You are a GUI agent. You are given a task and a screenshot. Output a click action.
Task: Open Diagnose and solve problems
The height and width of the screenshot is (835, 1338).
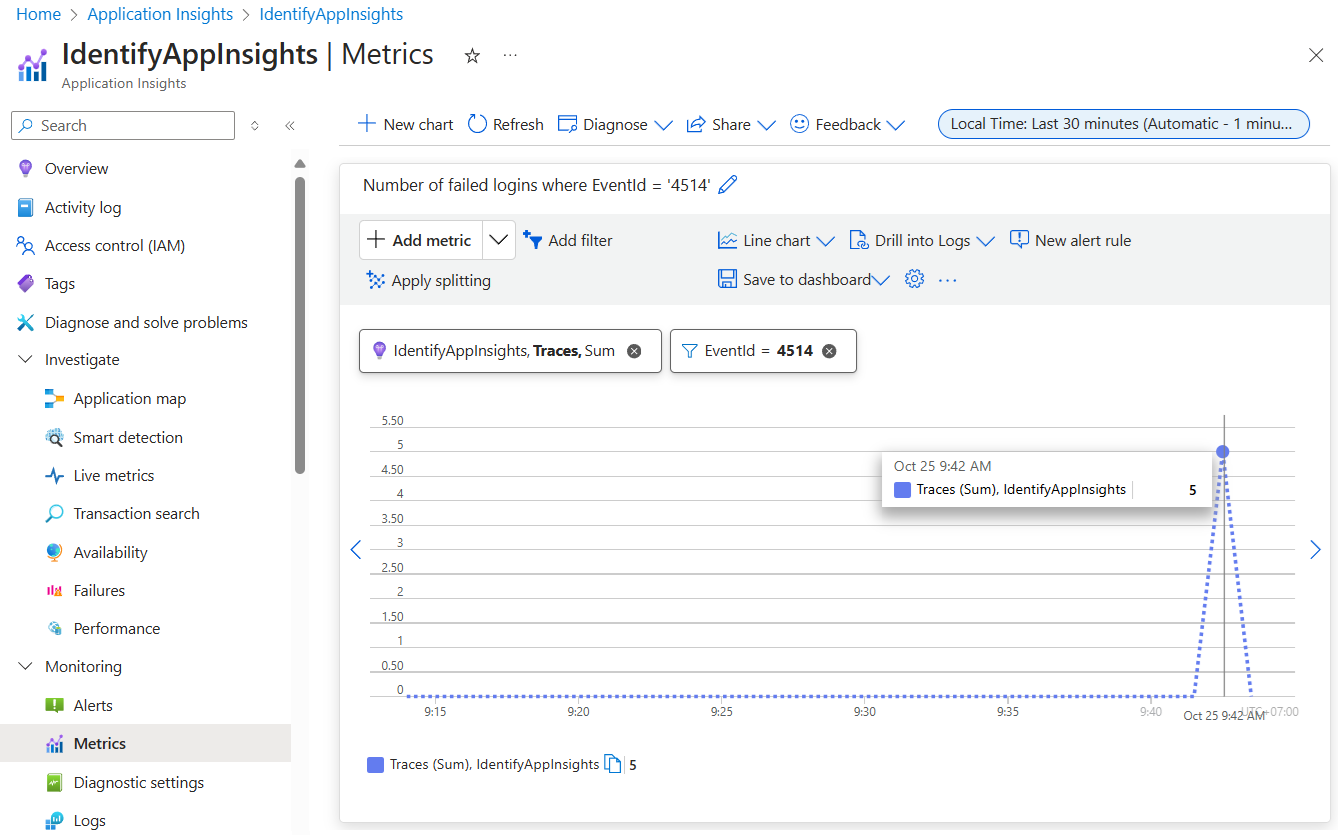[145, 323]
